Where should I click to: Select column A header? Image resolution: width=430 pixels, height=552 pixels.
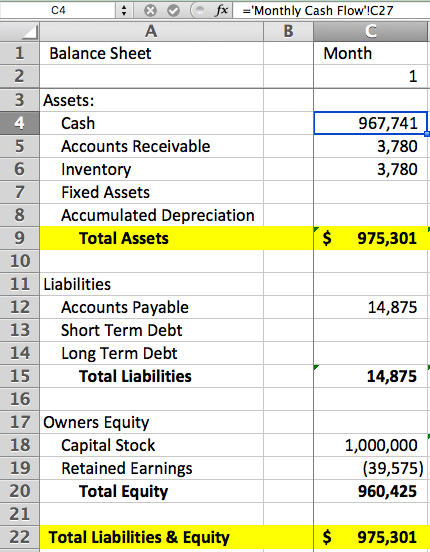151,32
